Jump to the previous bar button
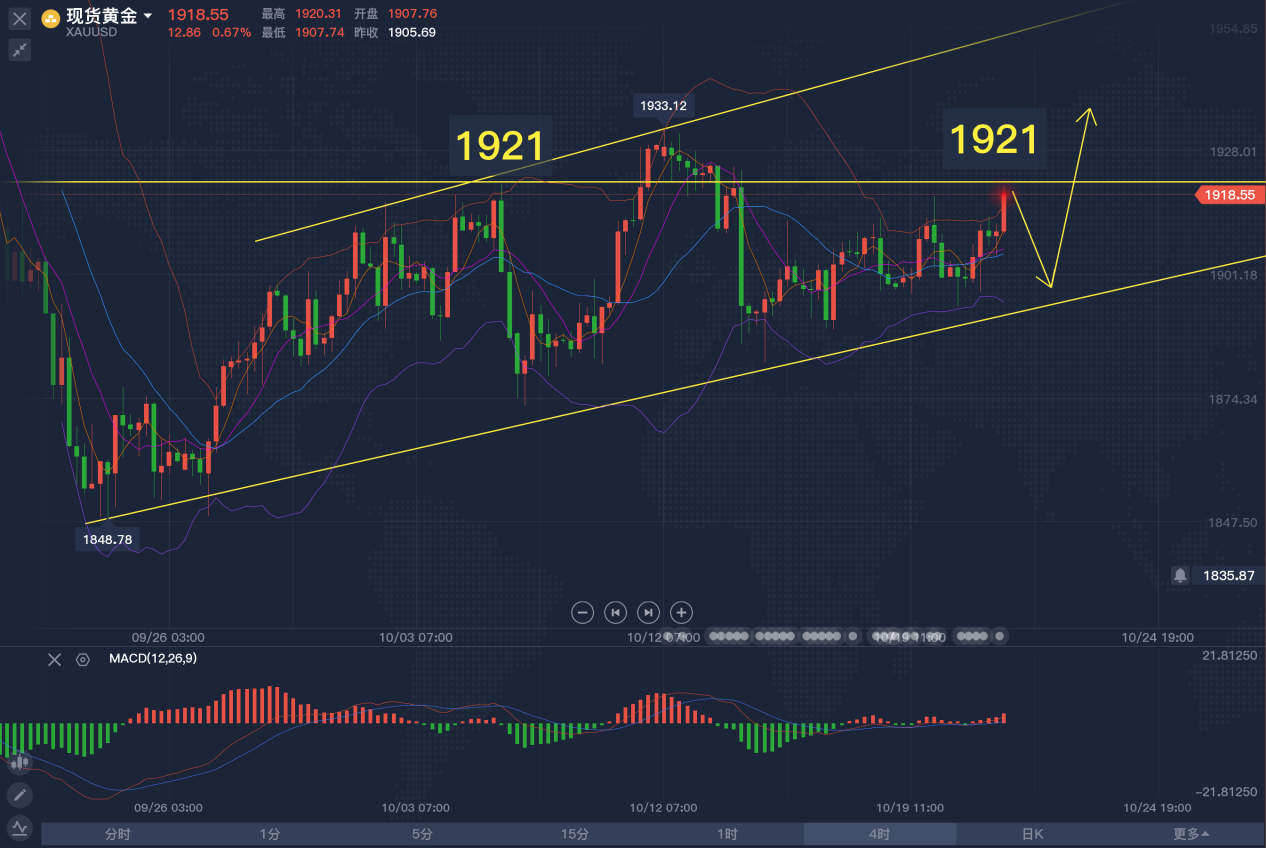The height and width of the screenshot is (848, 1266). 616,612
